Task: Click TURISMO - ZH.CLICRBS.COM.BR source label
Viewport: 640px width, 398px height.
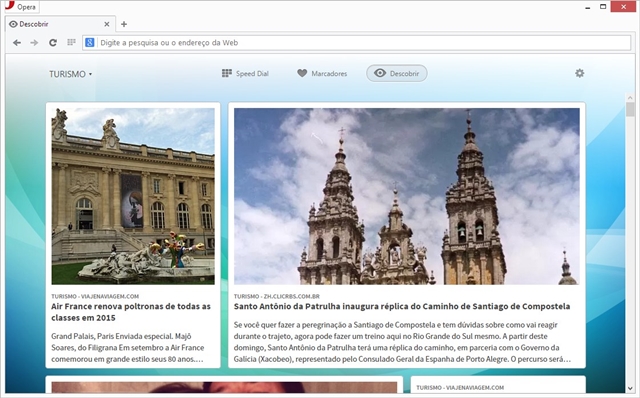Action: (277, 296)
